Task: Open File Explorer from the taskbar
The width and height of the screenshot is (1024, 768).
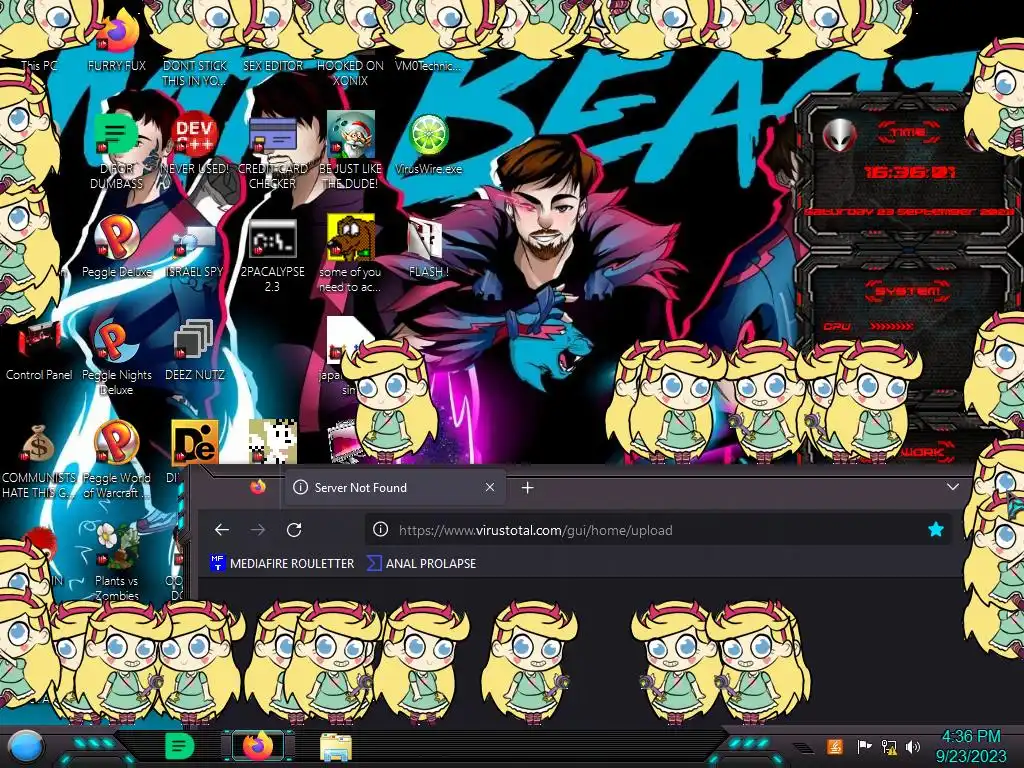Action: pyautogui.click(x=336, y=747)
